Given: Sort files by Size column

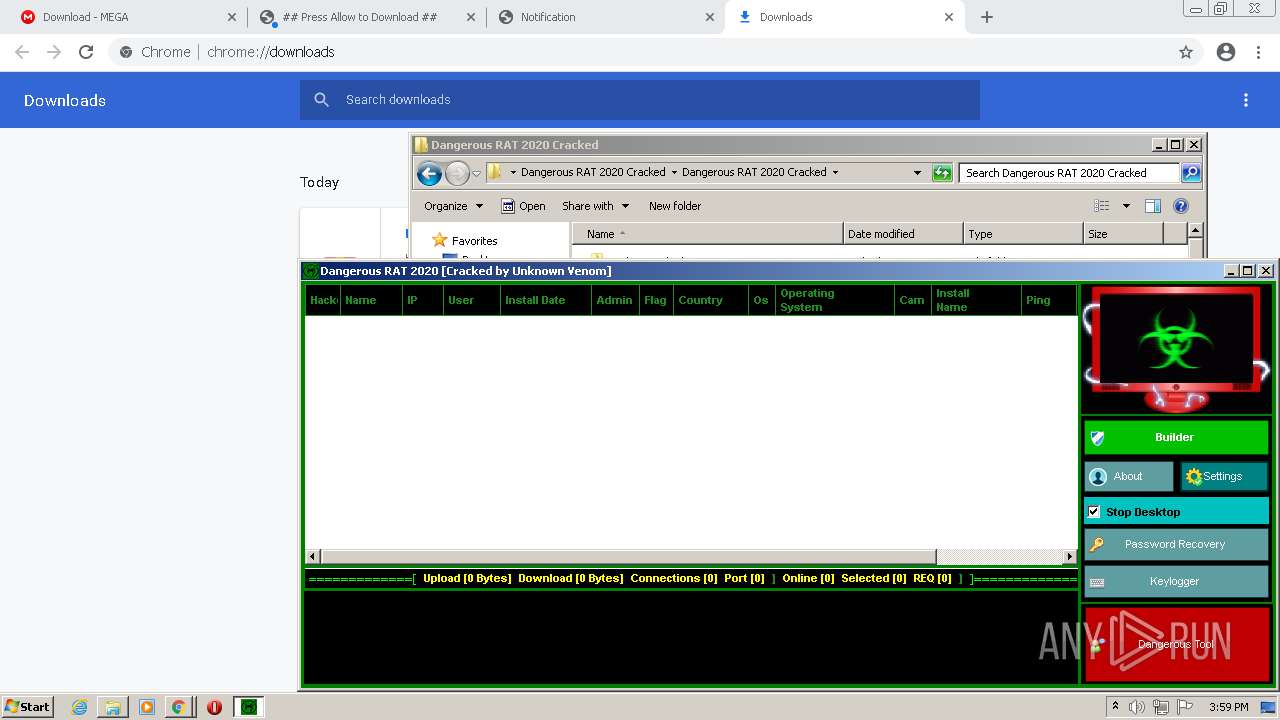Looking at the screenshot, I should [1123, 234].
